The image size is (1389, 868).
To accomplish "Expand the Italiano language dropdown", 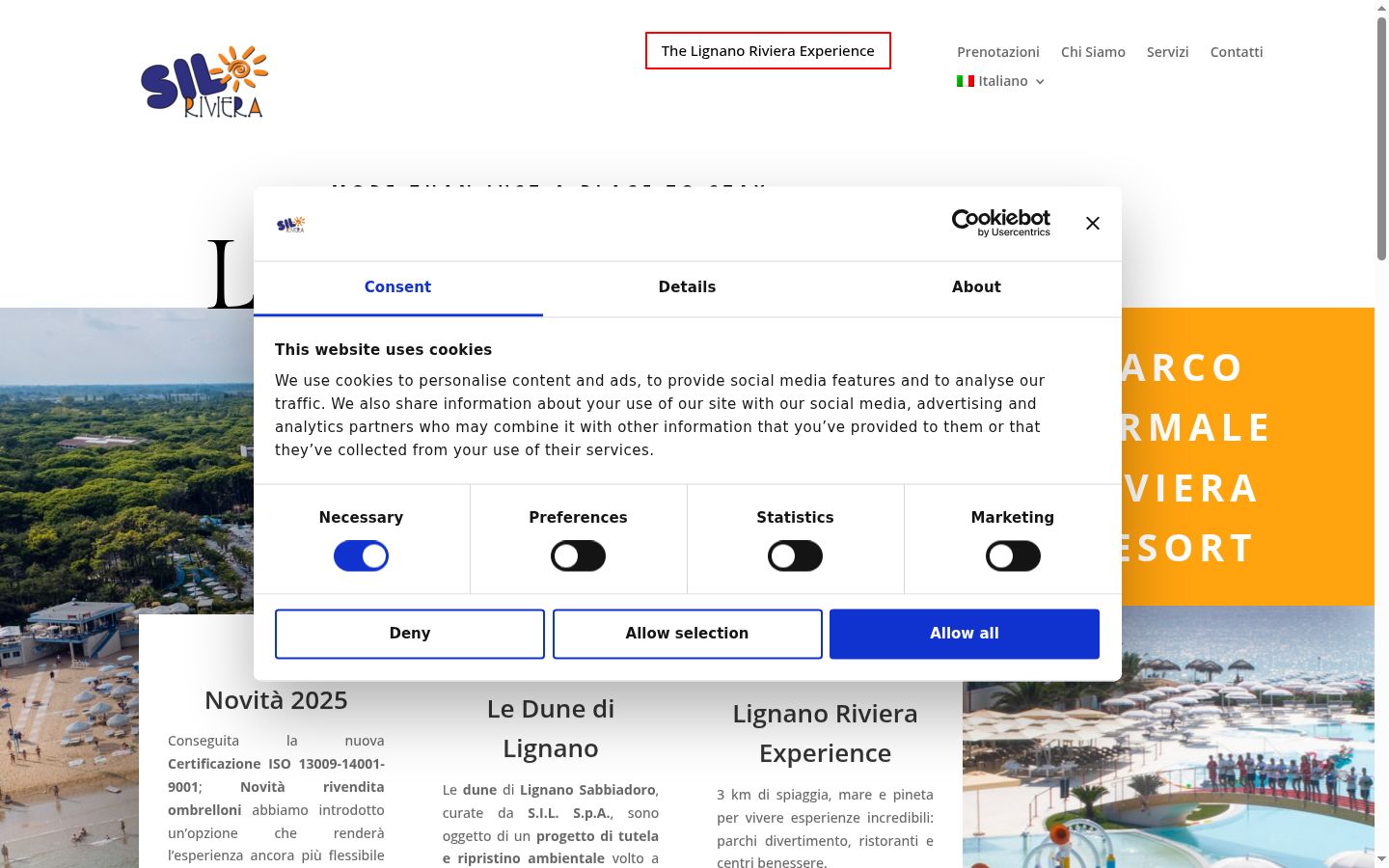I will click(x=1001, y=81).
